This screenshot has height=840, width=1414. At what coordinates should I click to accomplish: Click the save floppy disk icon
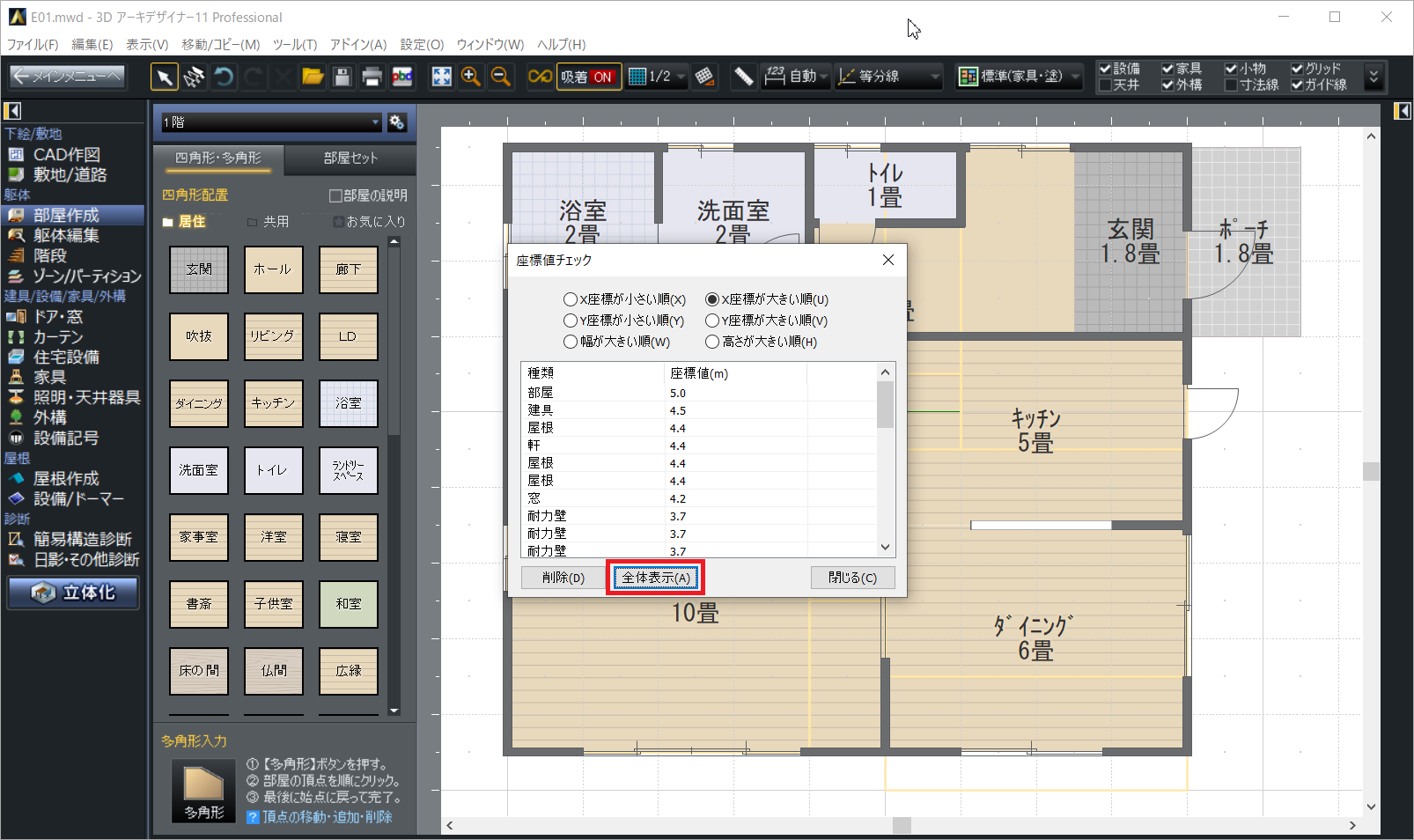(342, 77)
